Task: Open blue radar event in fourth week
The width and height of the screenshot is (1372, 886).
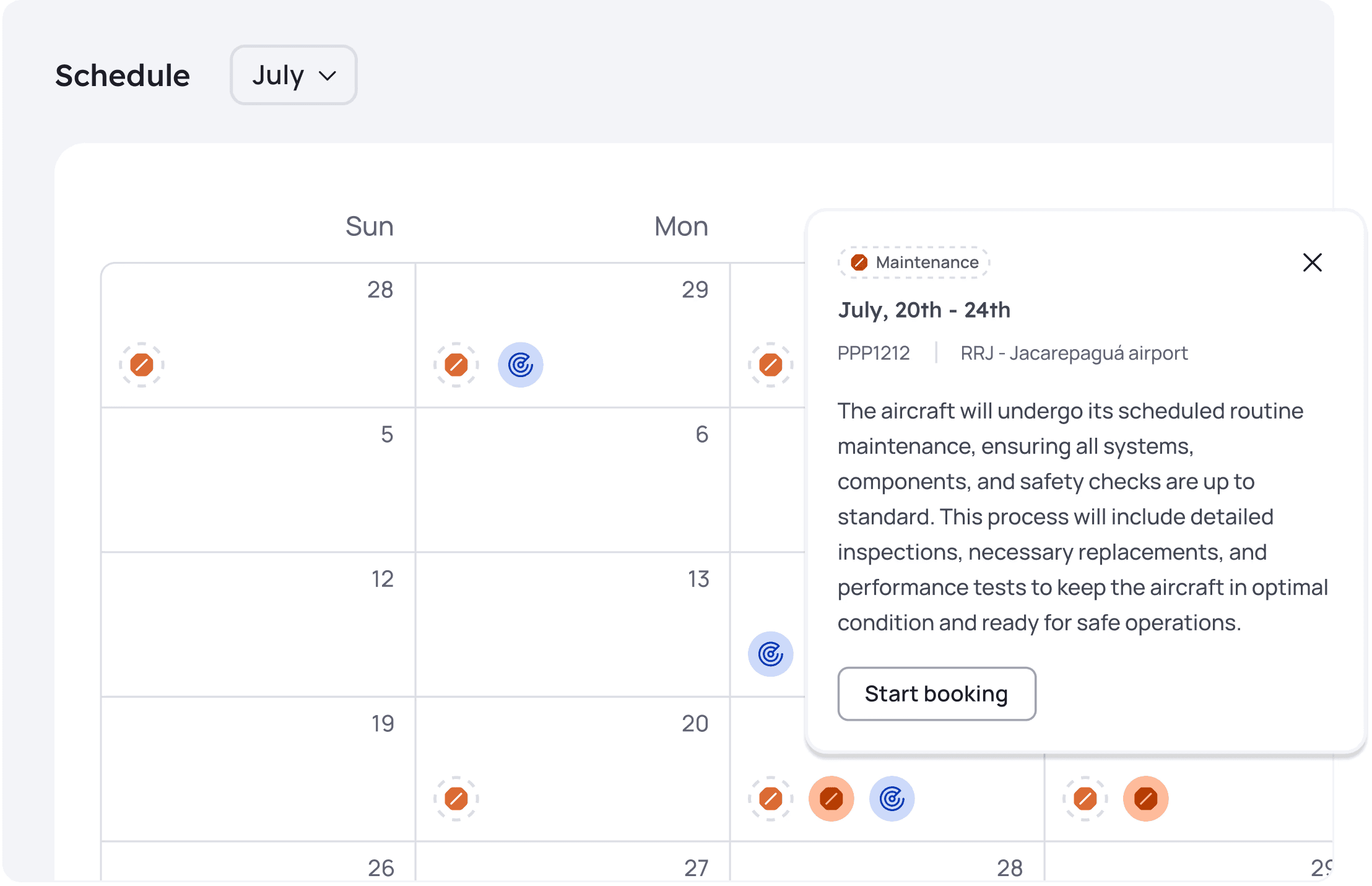Action: tap(892, 799)
